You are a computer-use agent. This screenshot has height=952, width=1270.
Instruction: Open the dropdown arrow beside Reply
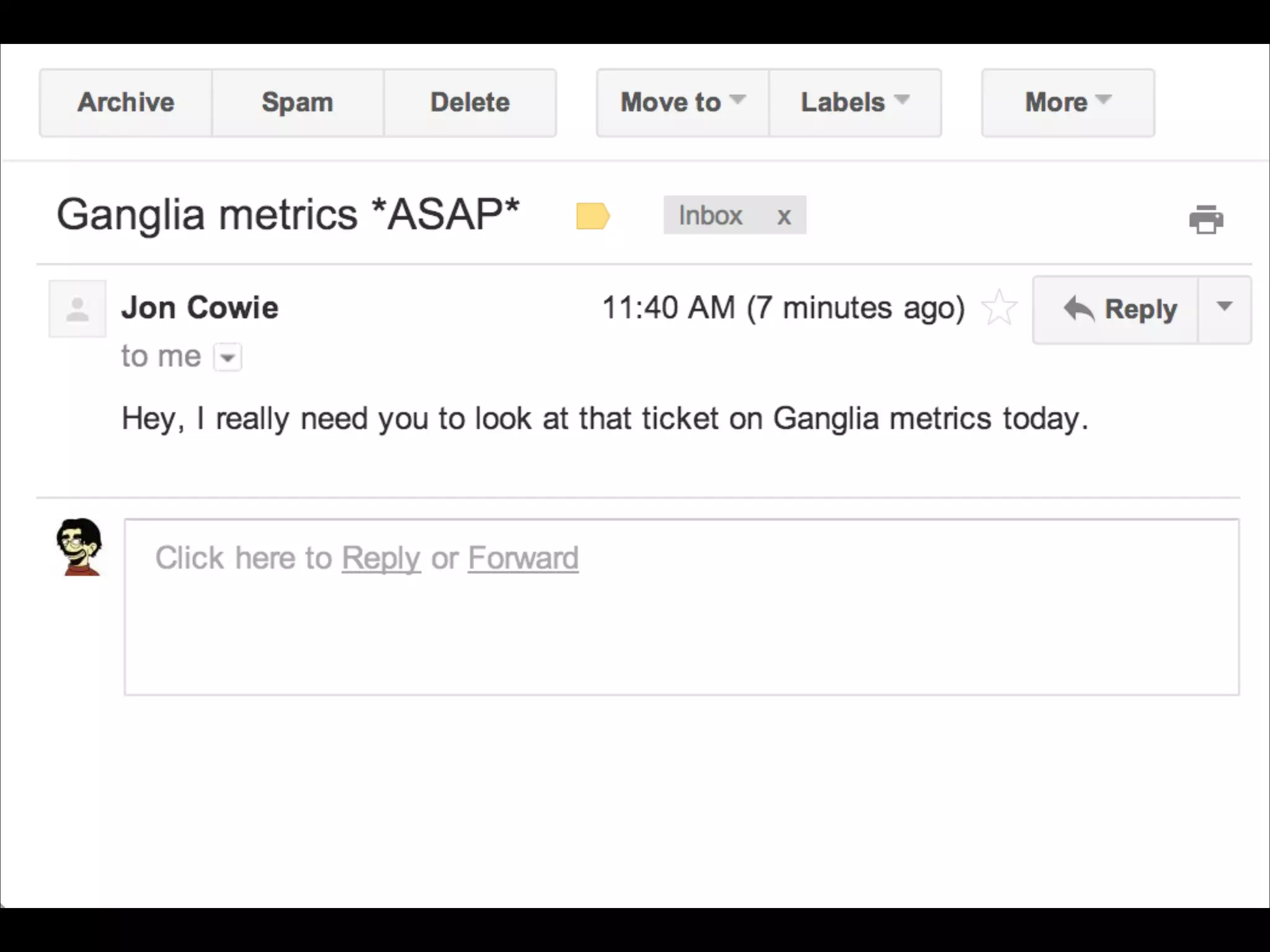(x=1225, y=308)
